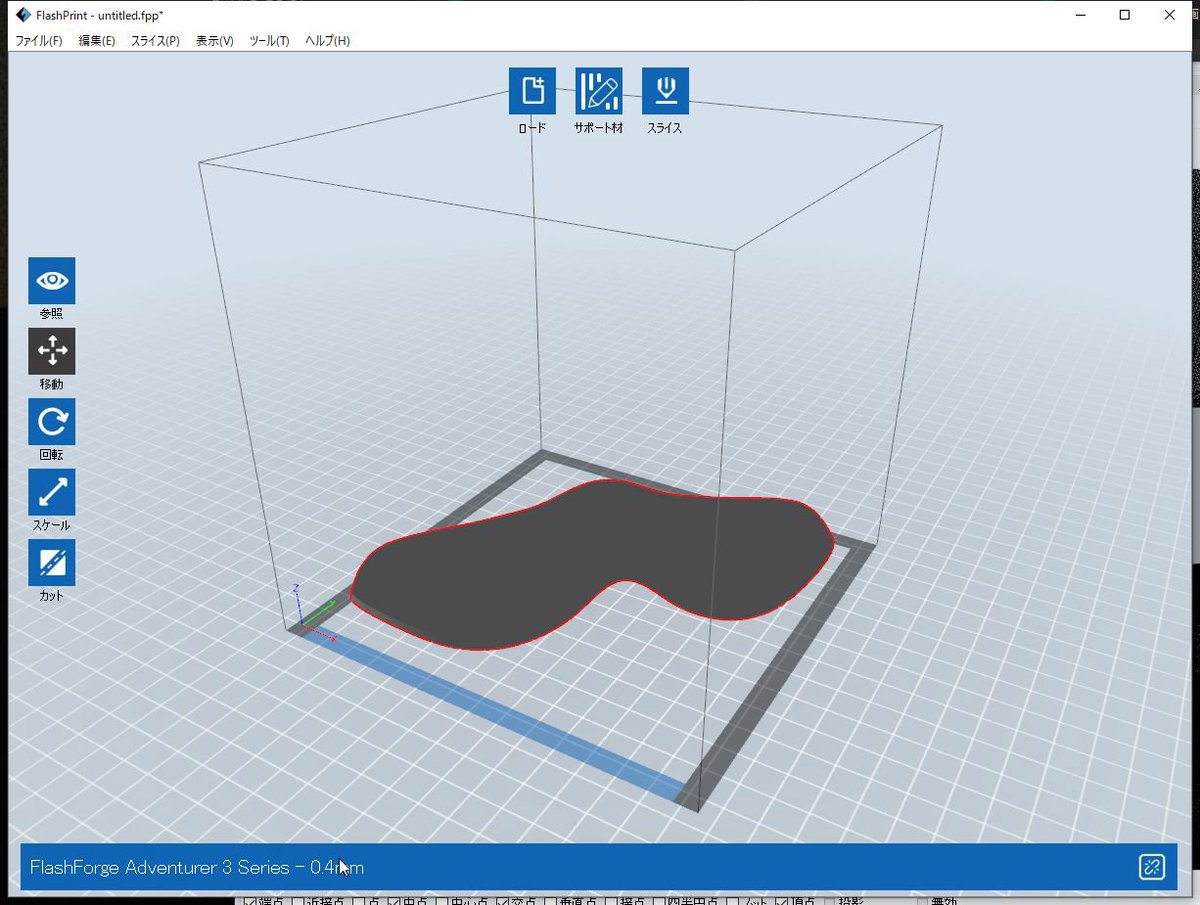Viewport: 1200px width, 905px height.
Task: Toggle the 近接点 checkbox in the background window
Action: click(298, 899)
